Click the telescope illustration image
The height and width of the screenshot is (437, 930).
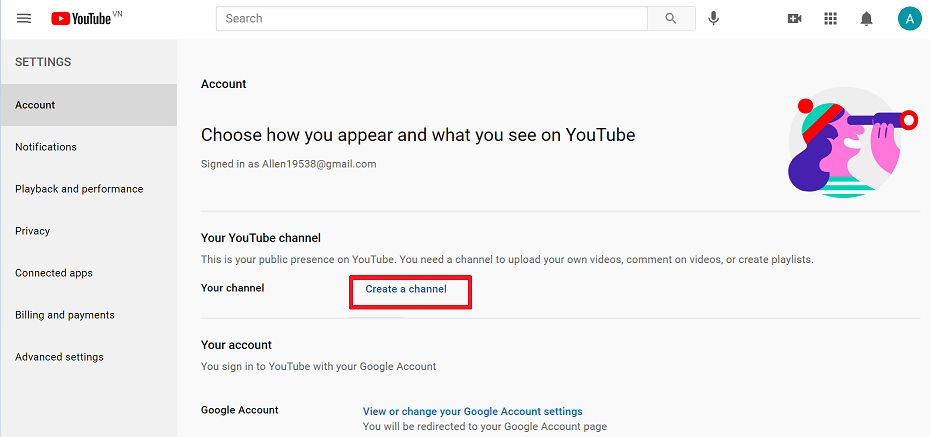852,142
